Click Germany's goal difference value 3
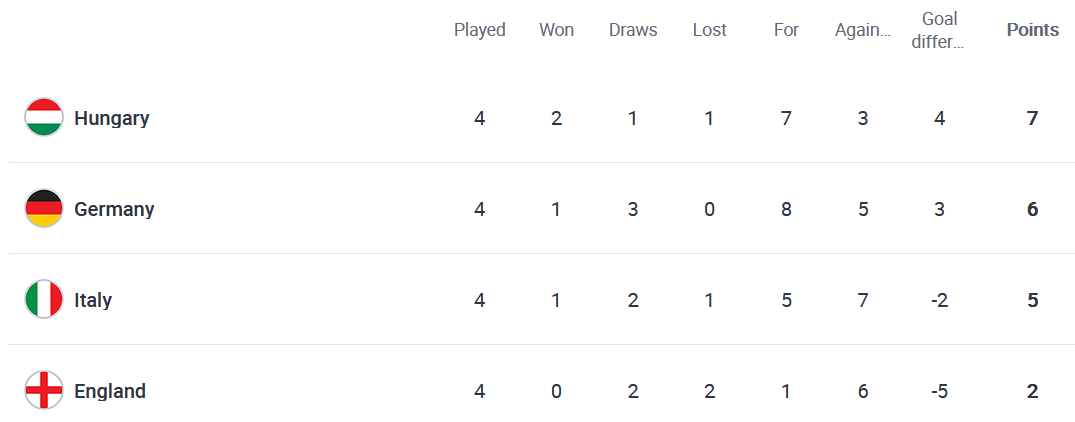Screen dimensions: 1075x422 coord(939,209)
